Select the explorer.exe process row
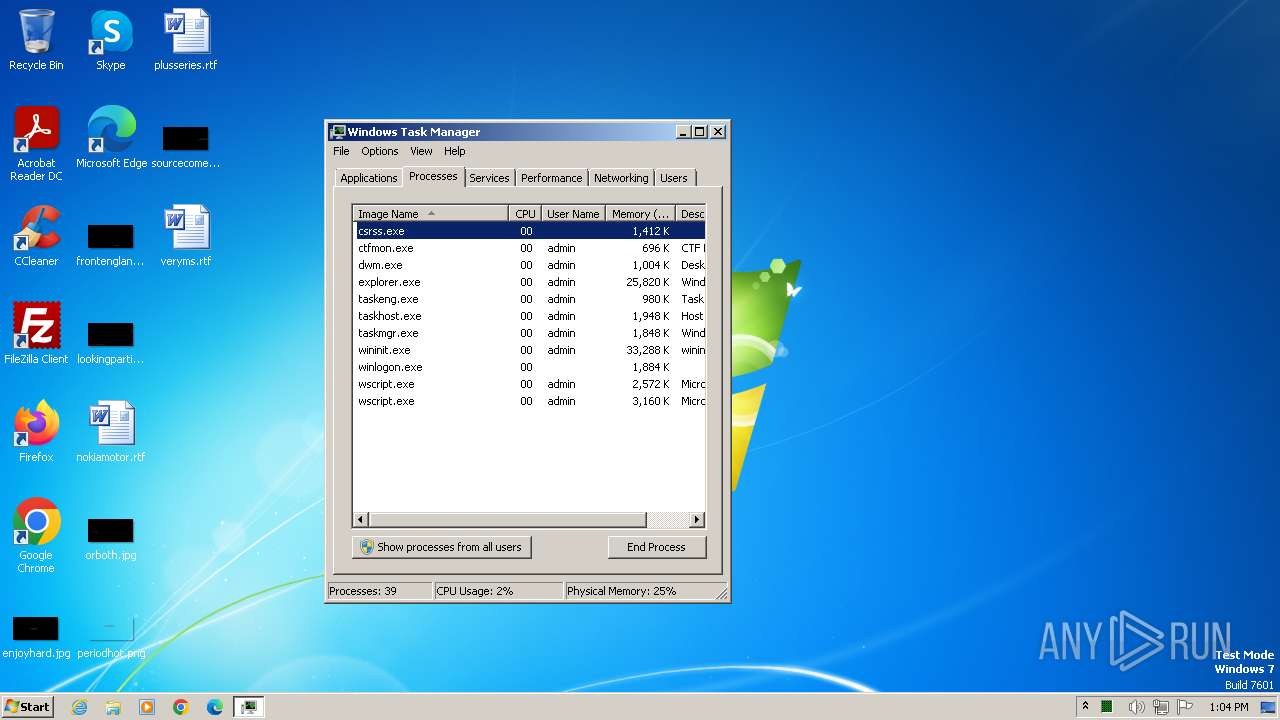 click(x=529, y=282)
